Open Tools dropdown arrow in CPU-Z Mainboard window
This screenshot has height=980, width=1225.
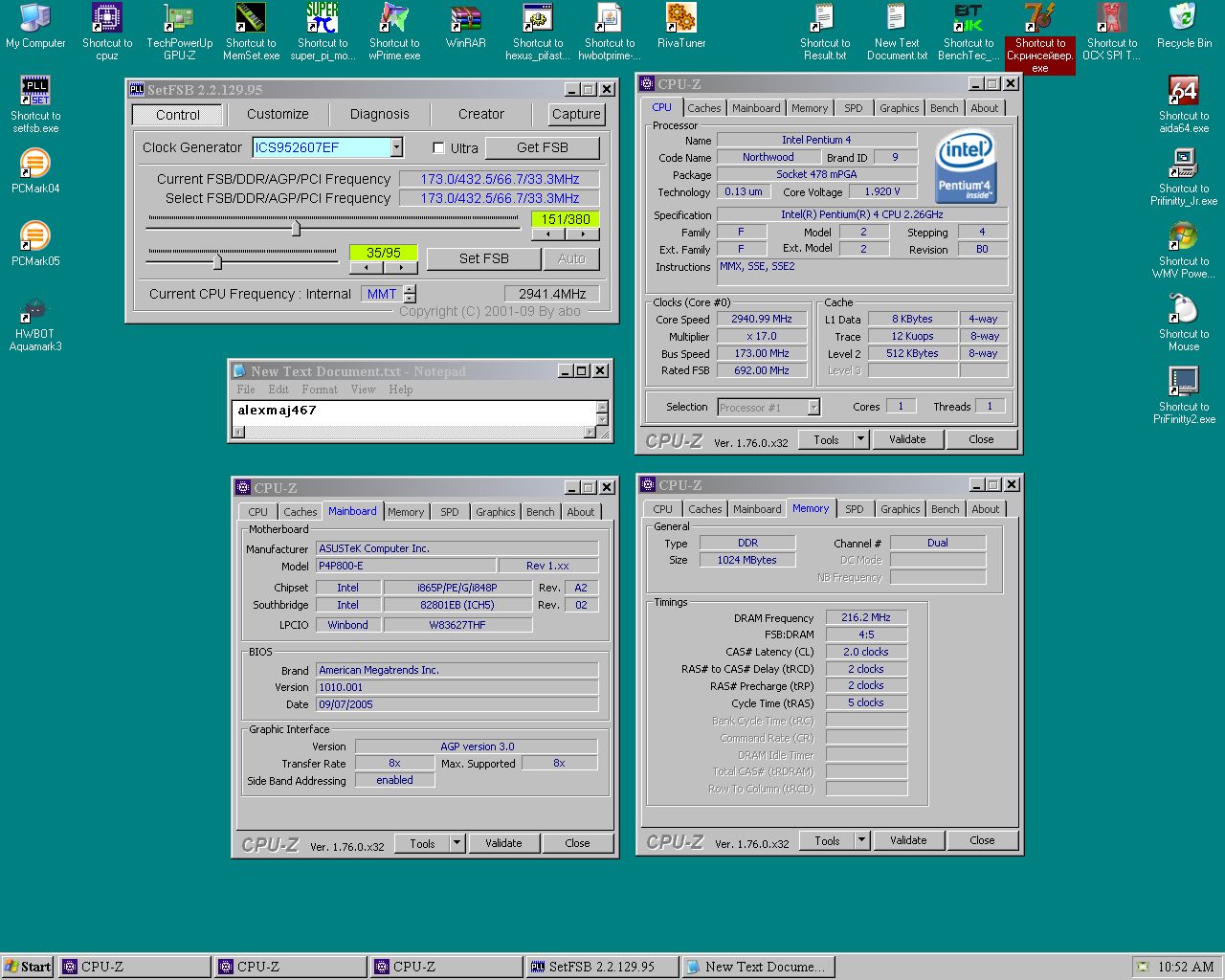[457, 843]
